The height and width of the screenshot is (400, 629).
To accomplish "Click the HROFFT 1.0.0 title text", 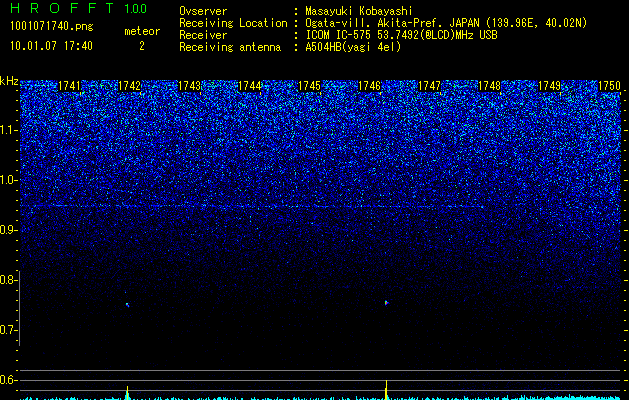I will tap(79, 8).
